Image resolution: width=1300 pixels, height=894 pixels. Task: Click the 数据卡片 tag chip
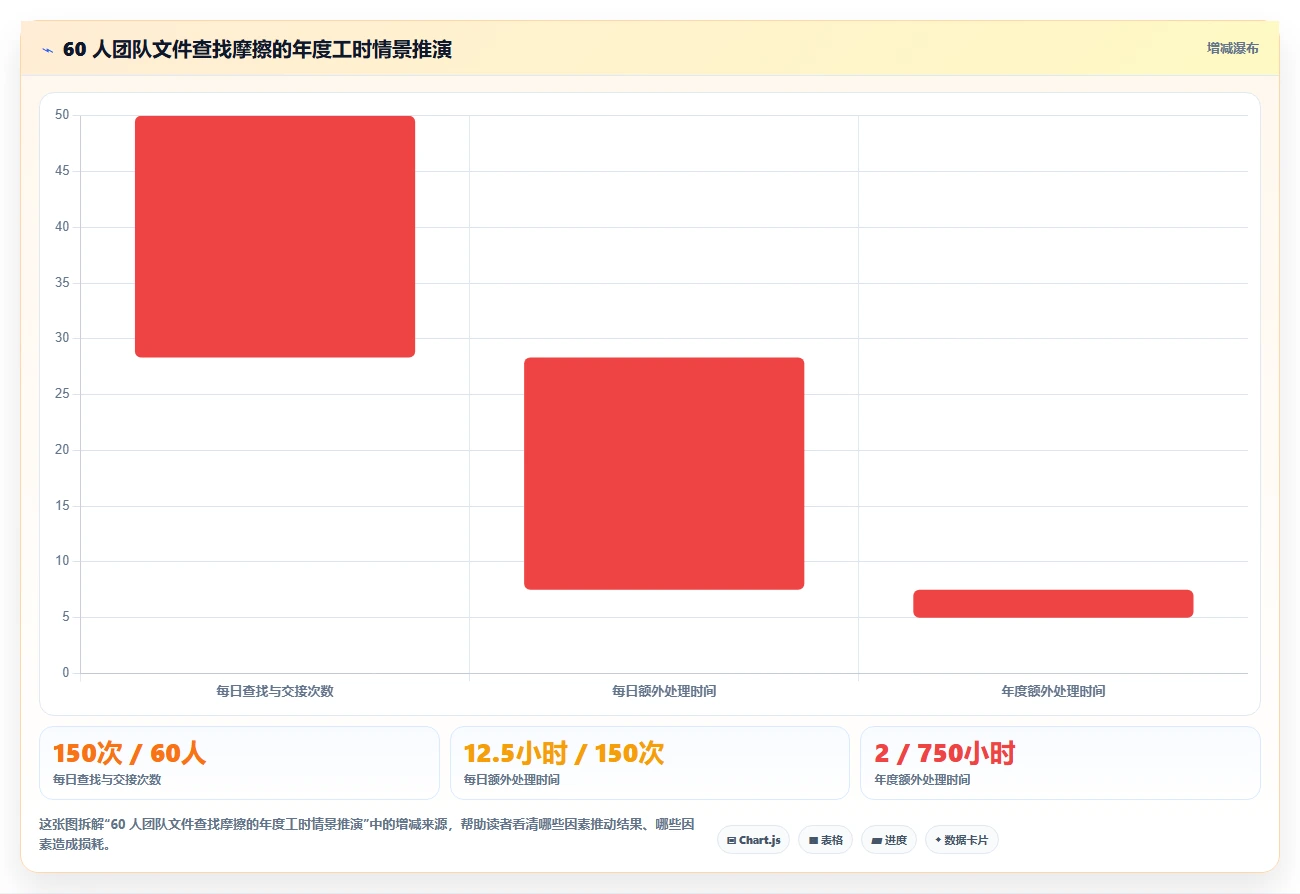click(961, 840)
